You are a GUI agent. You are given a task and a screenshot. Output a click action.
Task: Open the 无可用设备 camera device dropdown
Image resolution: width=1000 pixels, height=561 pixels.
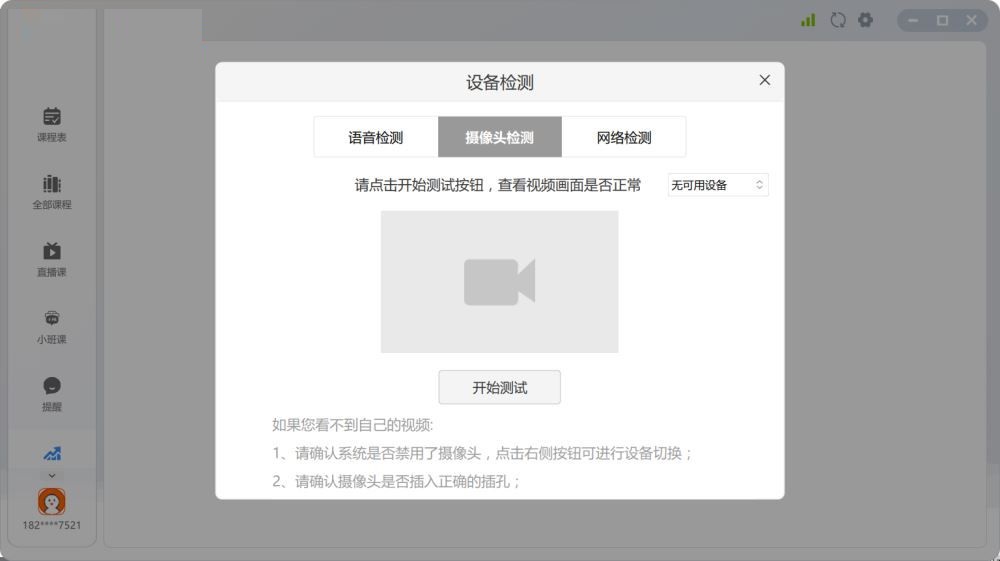tap(718, 185)
